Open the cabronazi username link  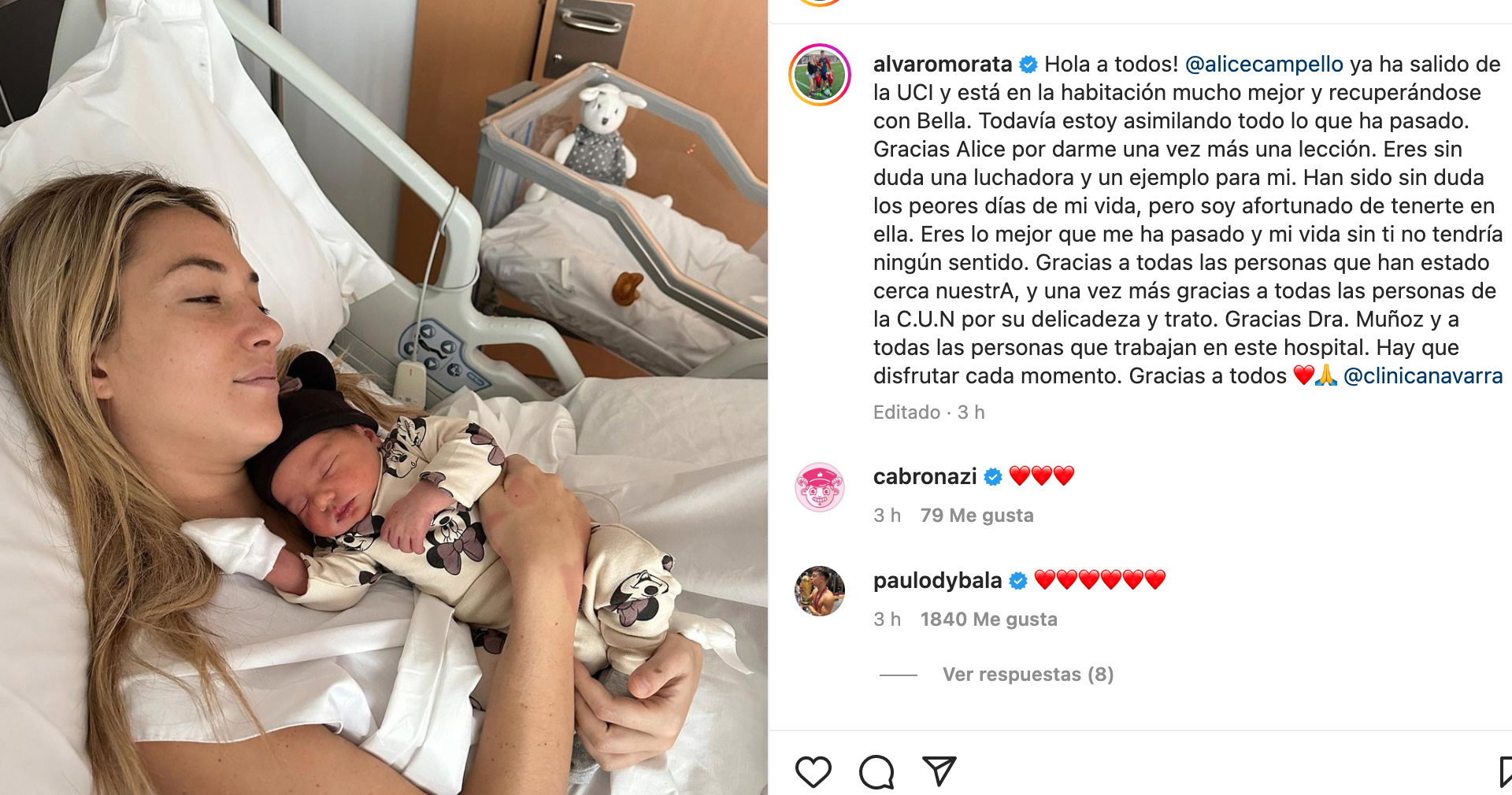[925, 476]
